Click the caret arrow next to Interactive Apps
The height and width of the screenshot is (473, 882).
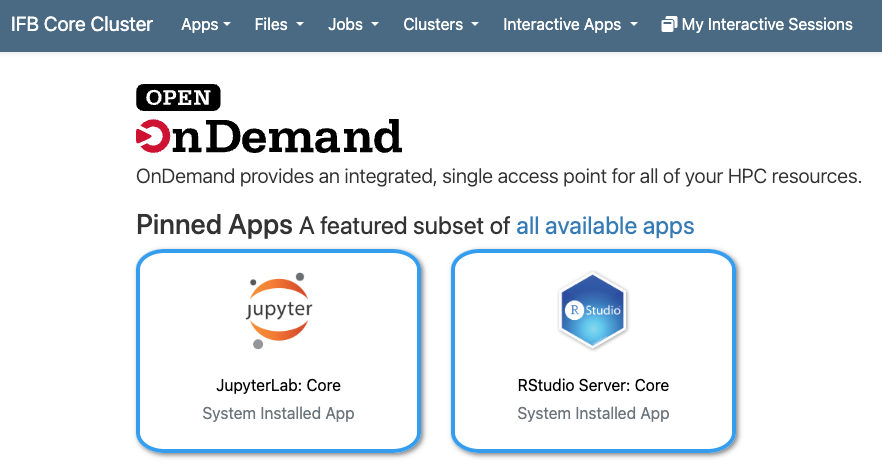(x=634, y=26)
